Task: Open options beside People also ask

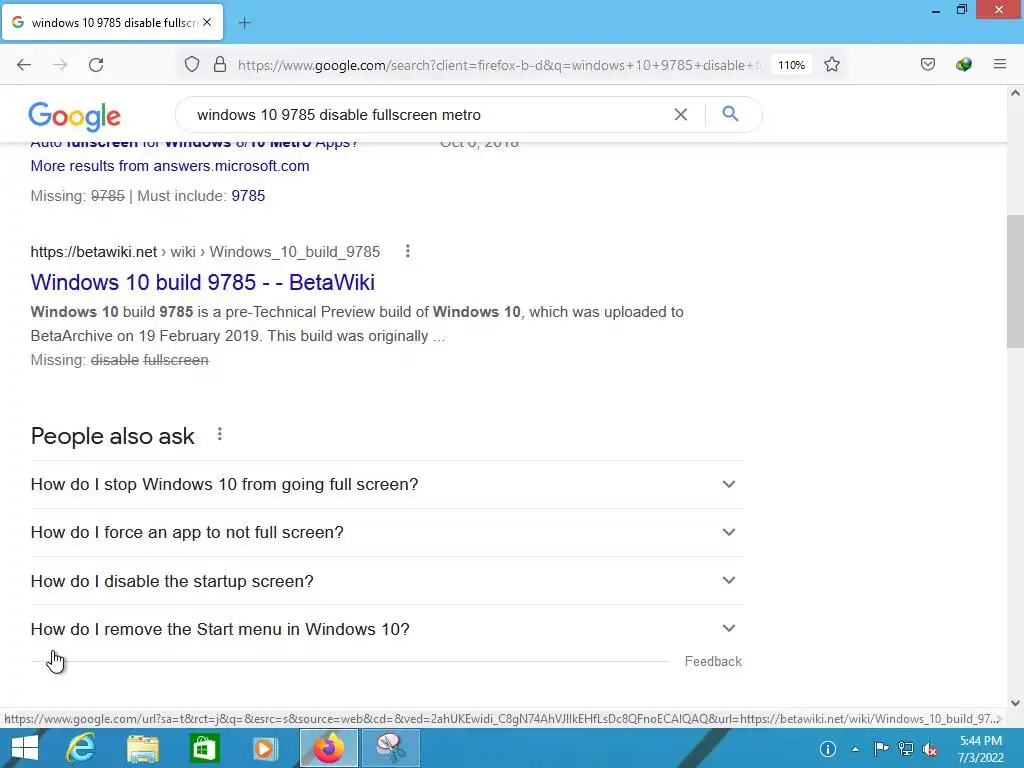Action: click(x=219, y=434)
